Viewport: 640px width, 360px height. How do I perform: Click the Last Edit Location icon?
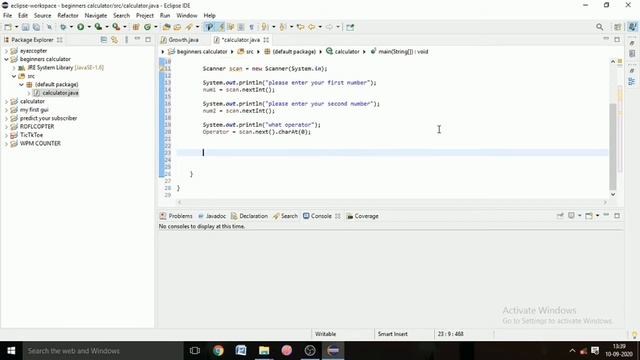pyautogui.click(x=301, y=27)
